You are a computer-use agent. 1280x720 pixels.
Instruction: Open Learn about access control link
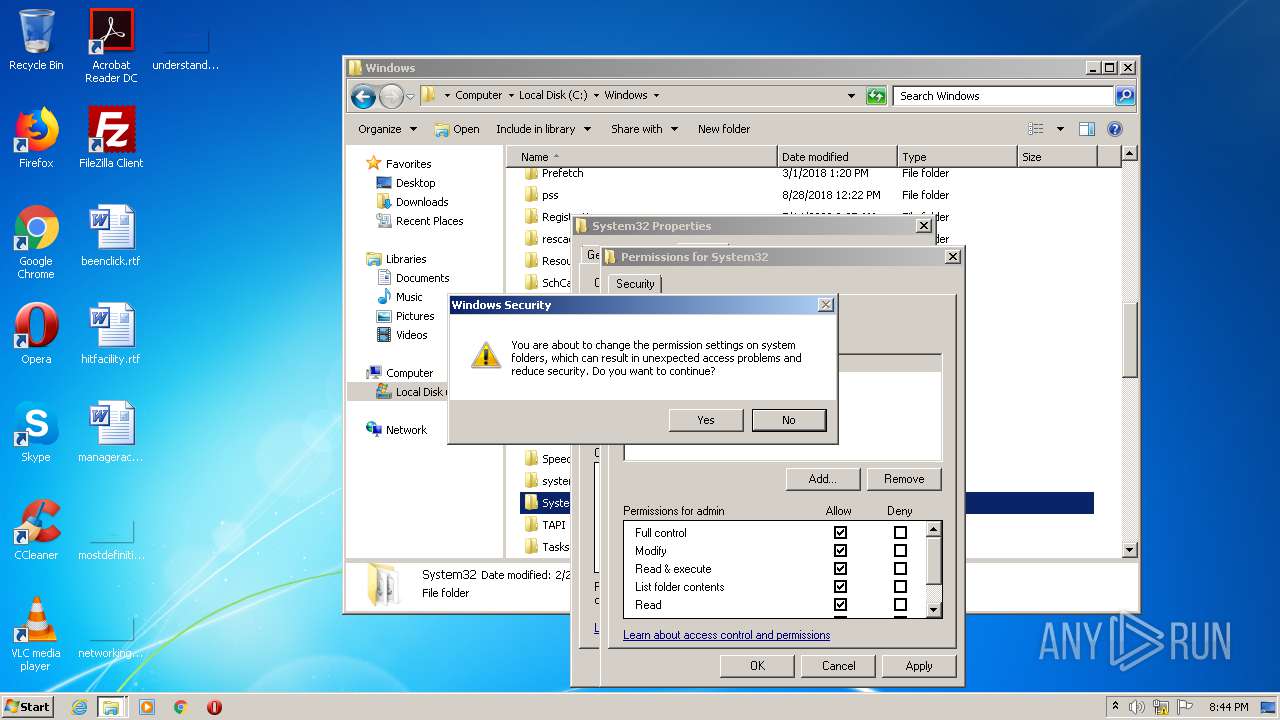coord(726,635)
